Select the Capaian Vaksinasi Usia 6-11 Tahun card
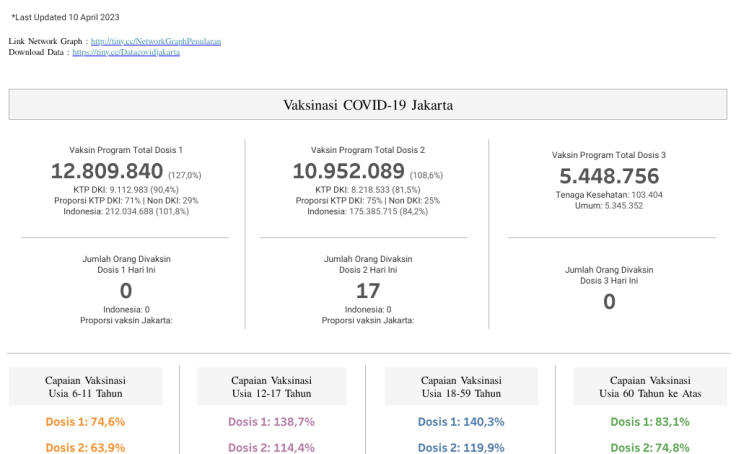736x454 pixels. tap(86, 387)
